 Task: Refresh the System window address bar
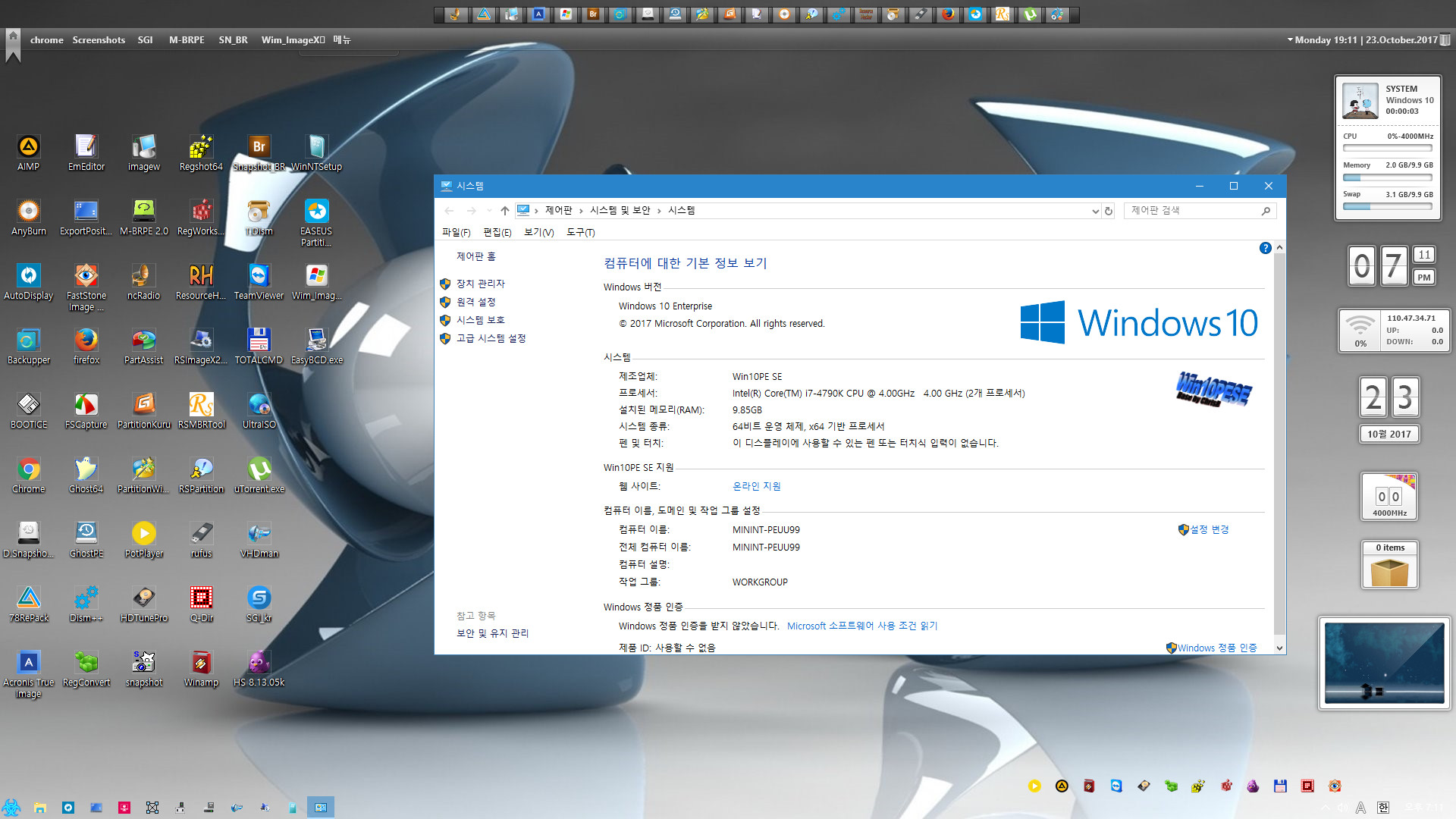[1109, 211]
